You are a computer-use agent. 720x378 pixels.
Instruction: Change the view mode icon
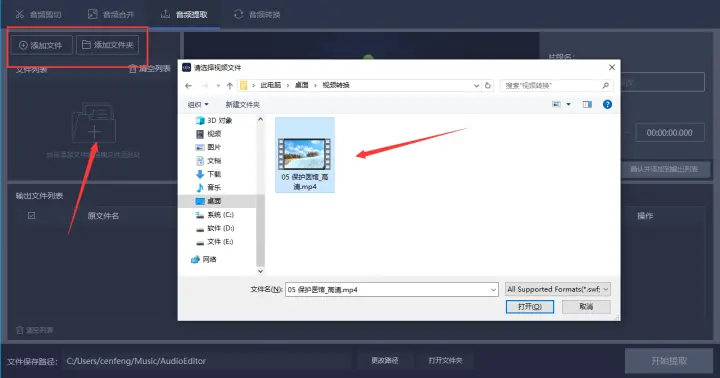coord(557,104)
